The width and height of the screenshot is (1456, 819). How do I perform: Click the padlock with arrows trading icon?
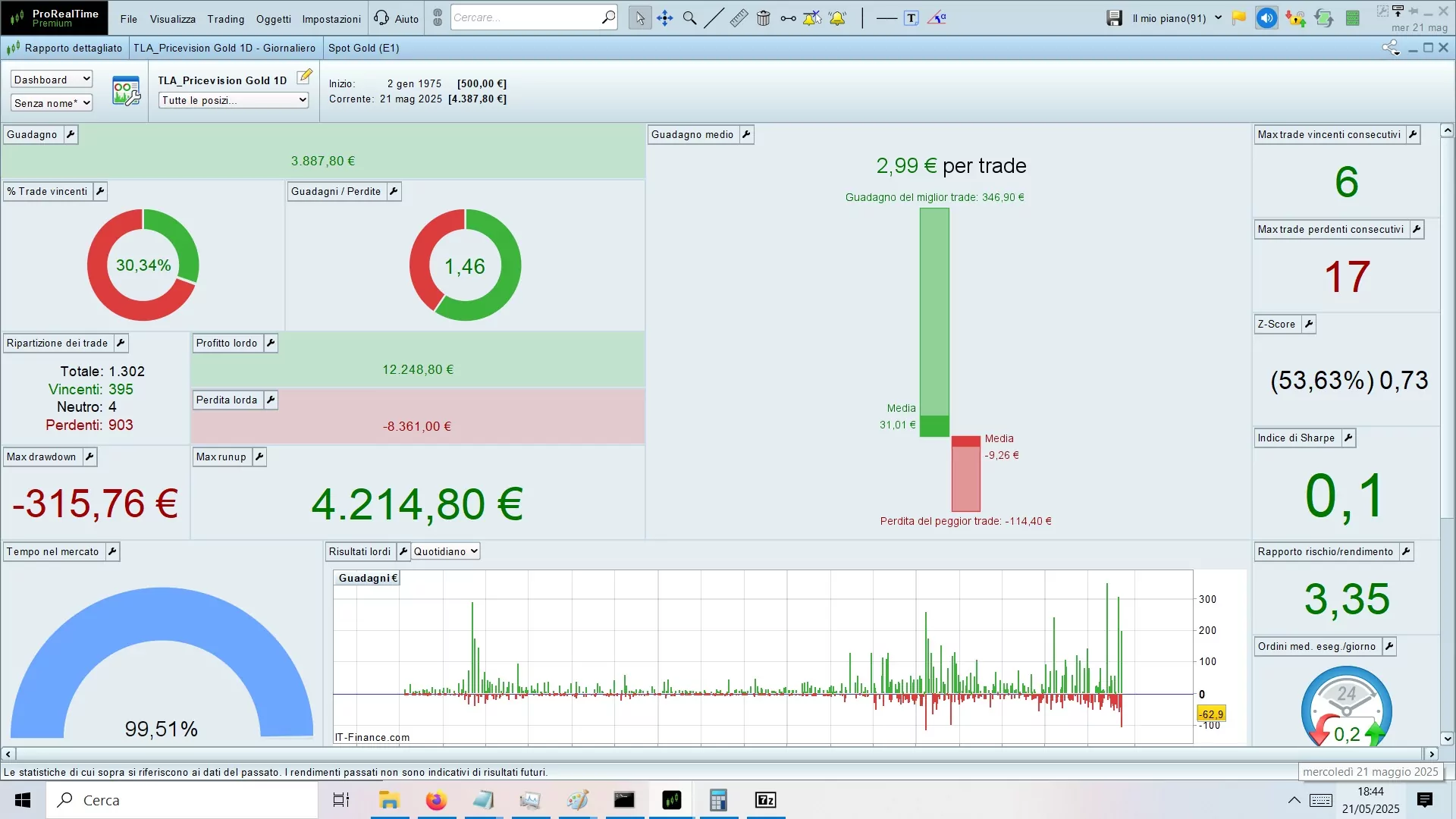click(x=1295, y=18)
